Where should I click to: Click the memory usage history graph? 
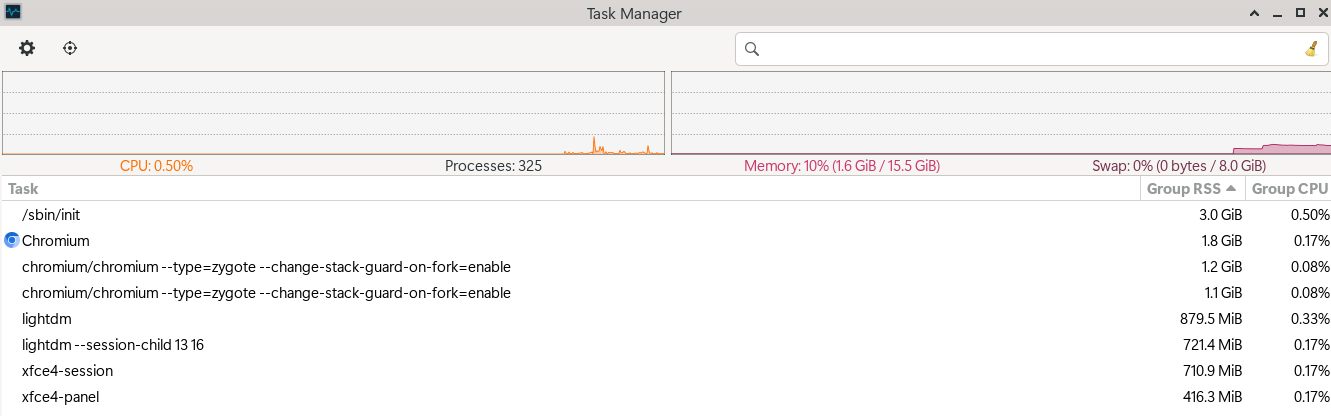click(x=1001, y=113)
